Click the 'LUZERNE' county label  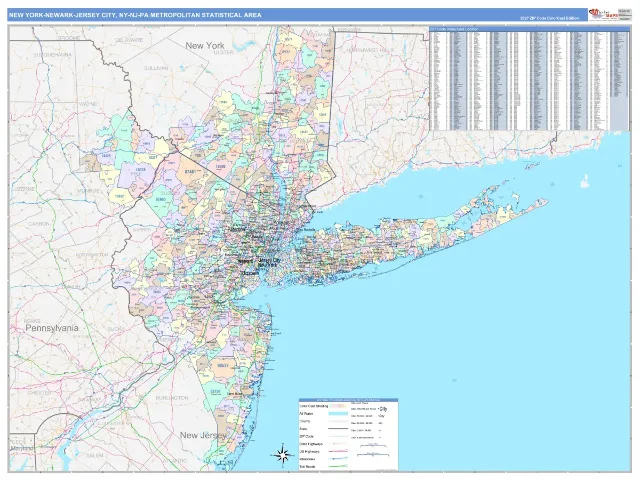click(23, 189)
